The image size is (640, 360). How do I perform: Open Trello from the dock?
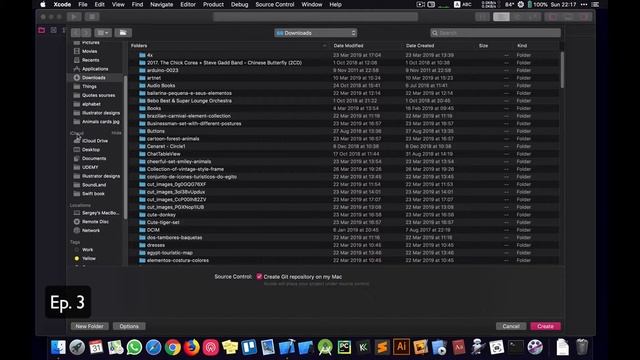pos(249,347)
